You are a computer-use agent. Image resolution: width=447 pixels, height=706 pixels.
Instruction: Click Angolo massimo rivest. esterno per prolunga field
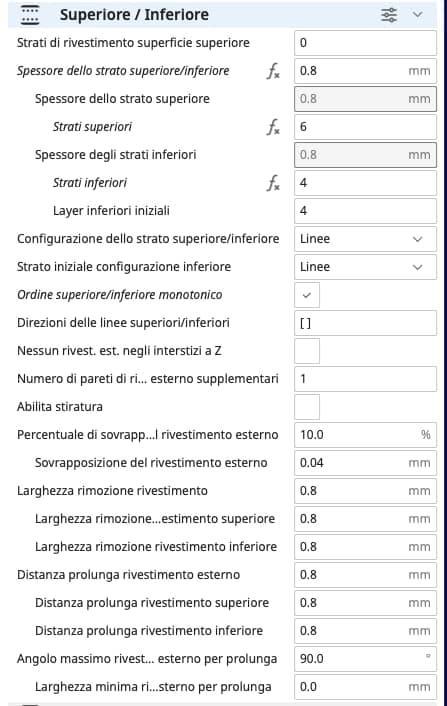tap(365, 659)
